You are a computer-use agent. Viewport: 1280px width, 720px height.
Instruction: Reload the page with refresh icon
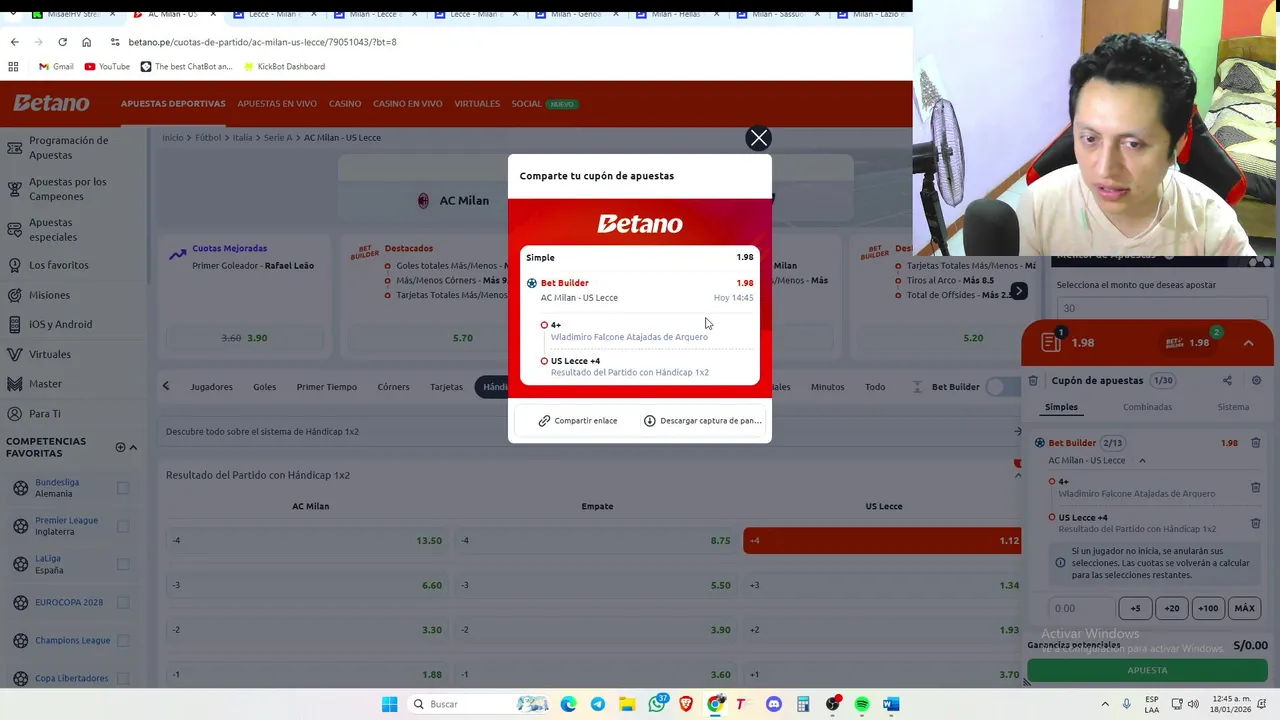(x=62, y=42)
